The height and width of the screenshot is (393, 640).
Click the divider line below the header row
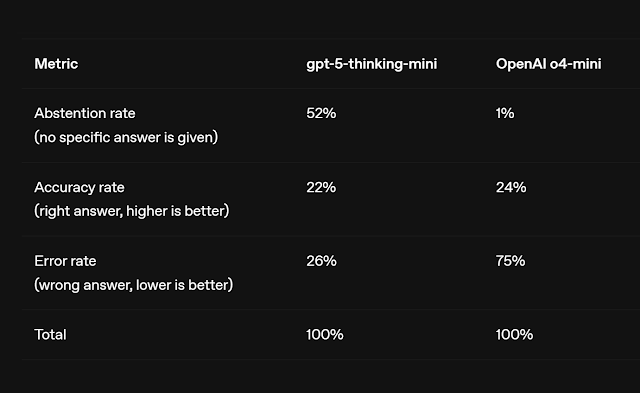point(331,88)
